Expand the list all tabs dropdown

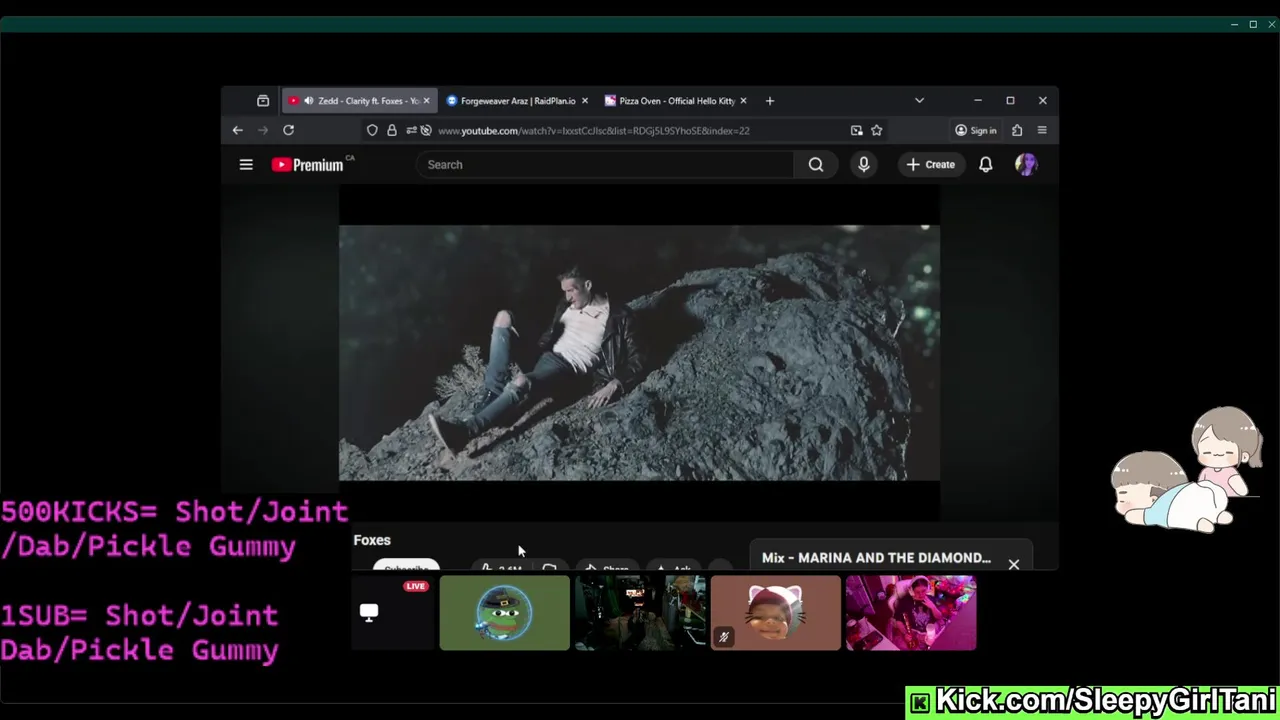pyautogui.click(x=919, y=101)
